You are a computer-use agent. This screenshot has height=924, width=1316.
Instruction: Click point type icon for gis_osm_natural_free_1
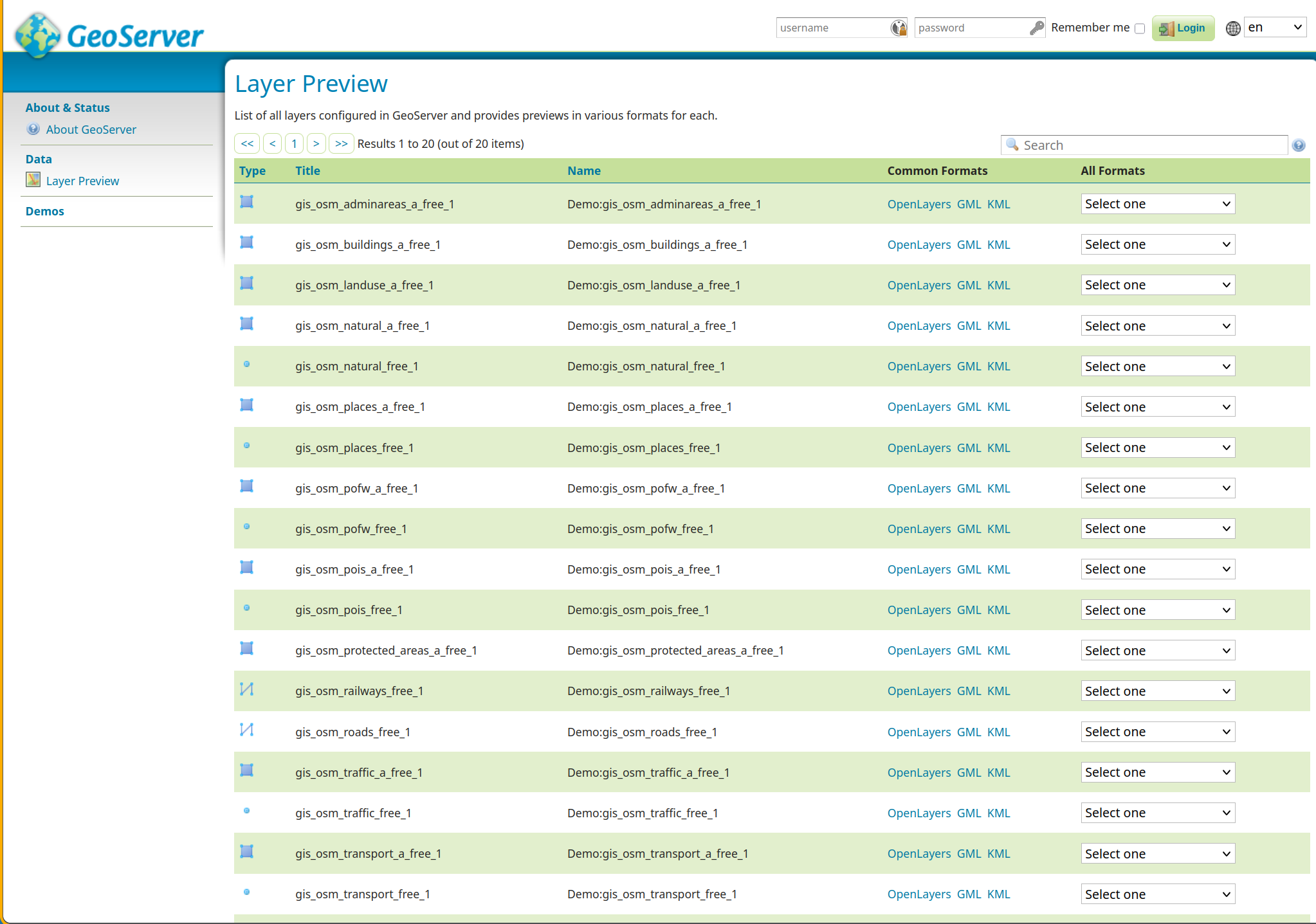[247, 364]
